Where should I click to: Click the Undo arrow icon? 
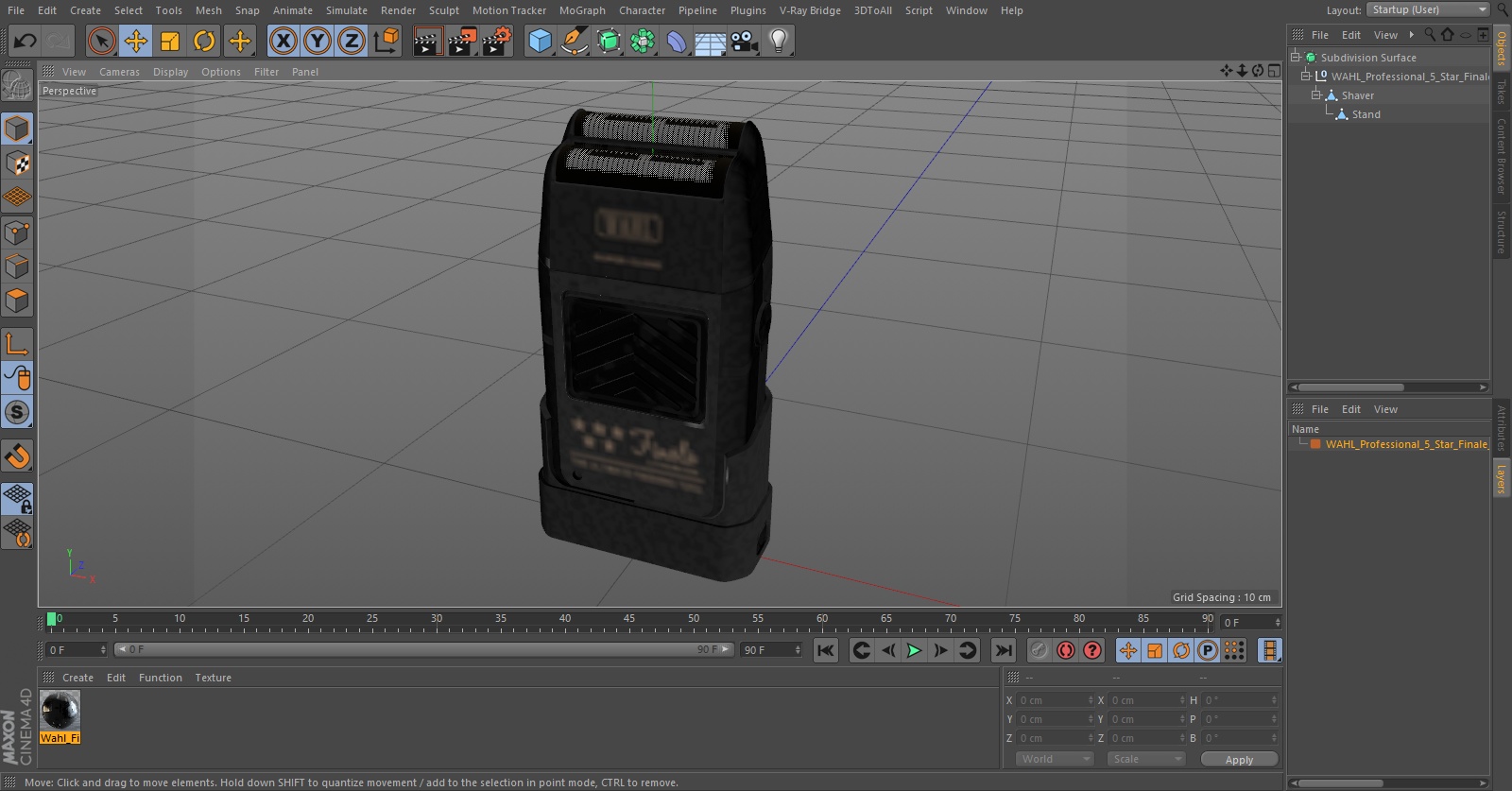point(26,41)
